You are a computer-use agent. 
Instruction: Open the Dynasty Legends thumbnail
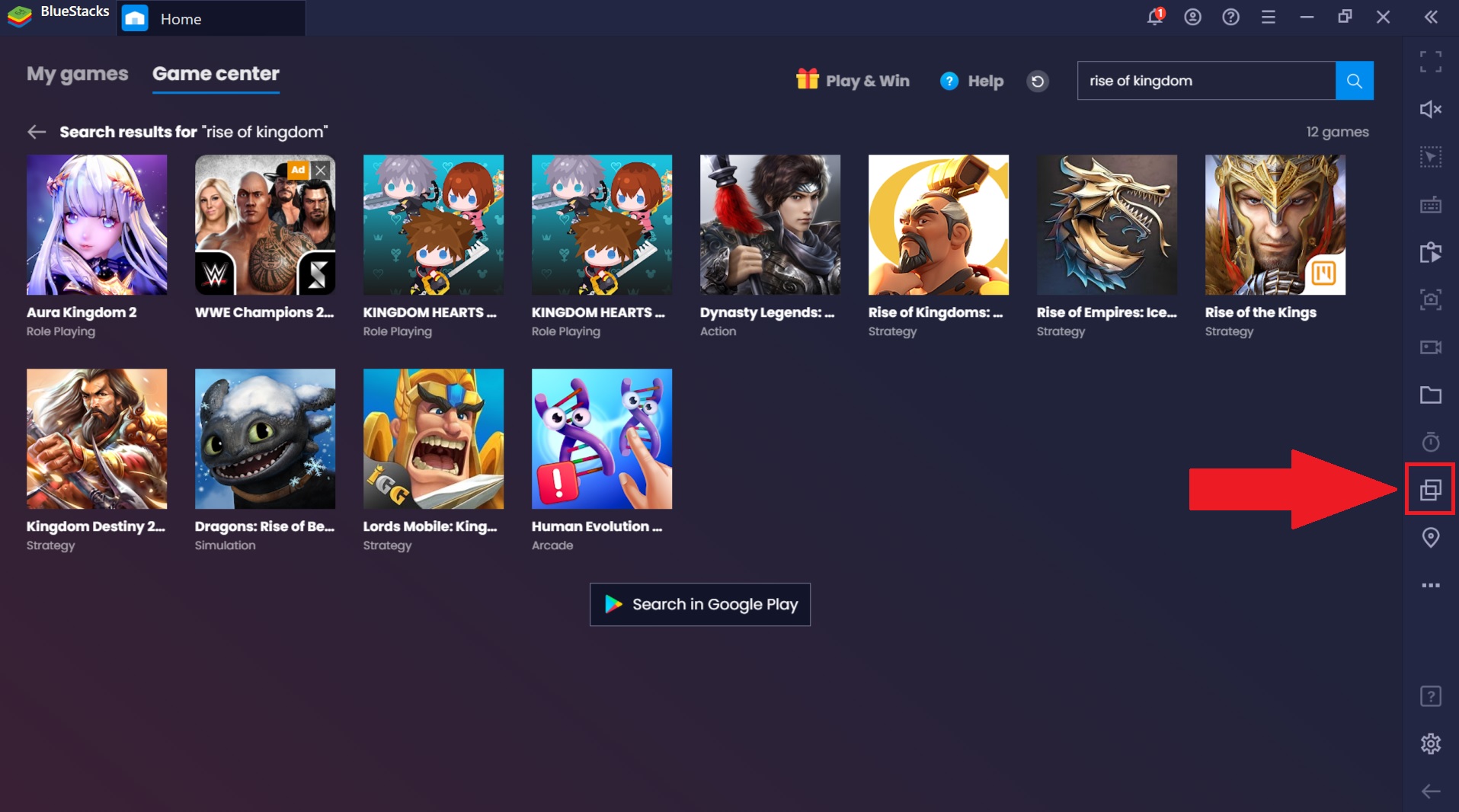point(770,225)
